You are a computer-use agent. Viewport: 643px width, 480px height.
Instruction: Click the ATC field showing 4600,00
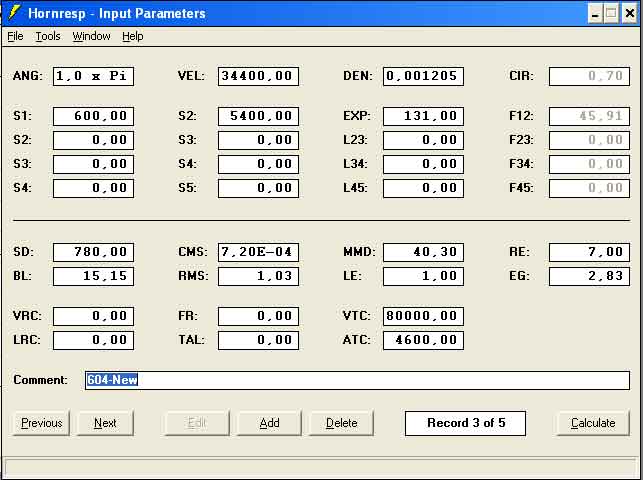click(x=423, y=340)
